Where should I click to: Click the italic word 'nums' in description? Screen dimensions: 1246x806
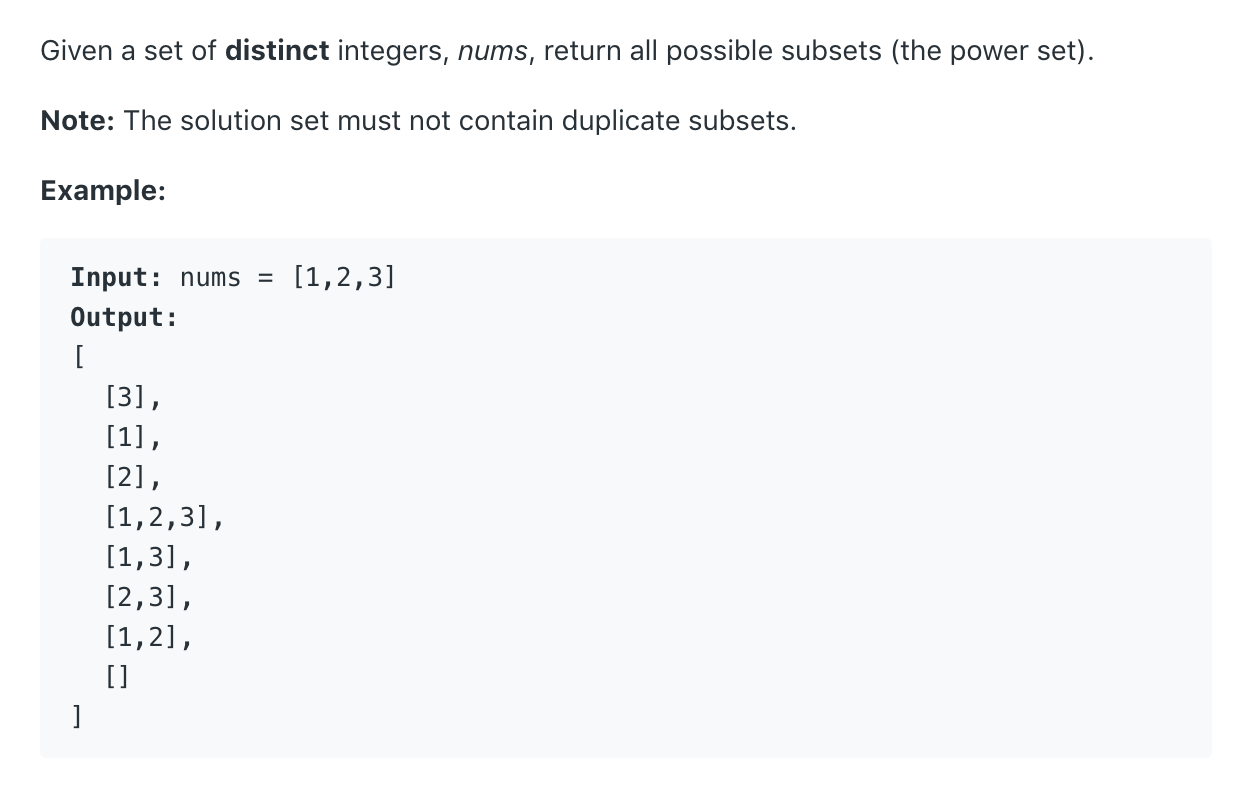pos(493,52)
